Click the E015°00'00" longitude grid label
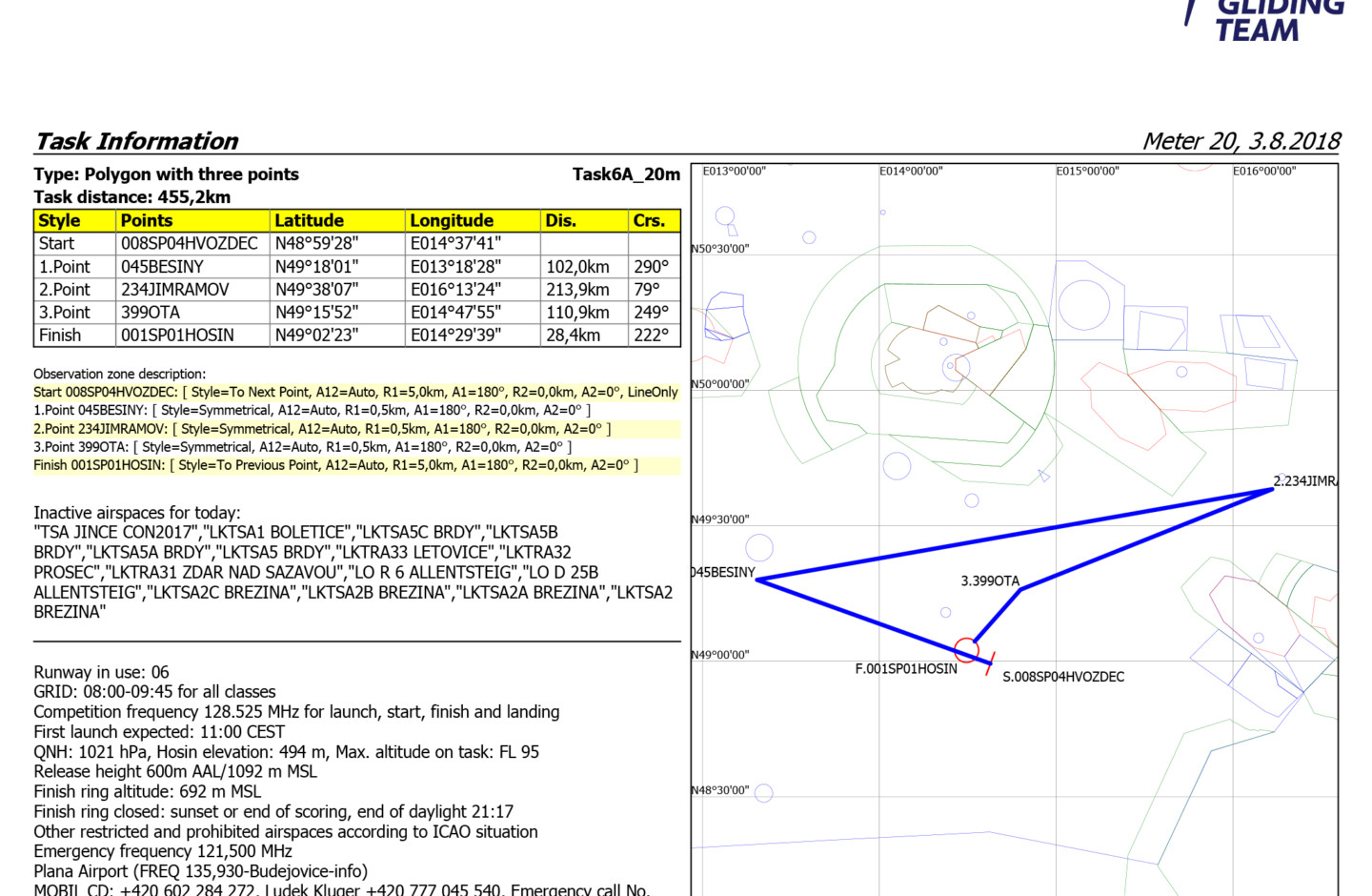Screen dimensions: 1372x896 (1087, 172)
